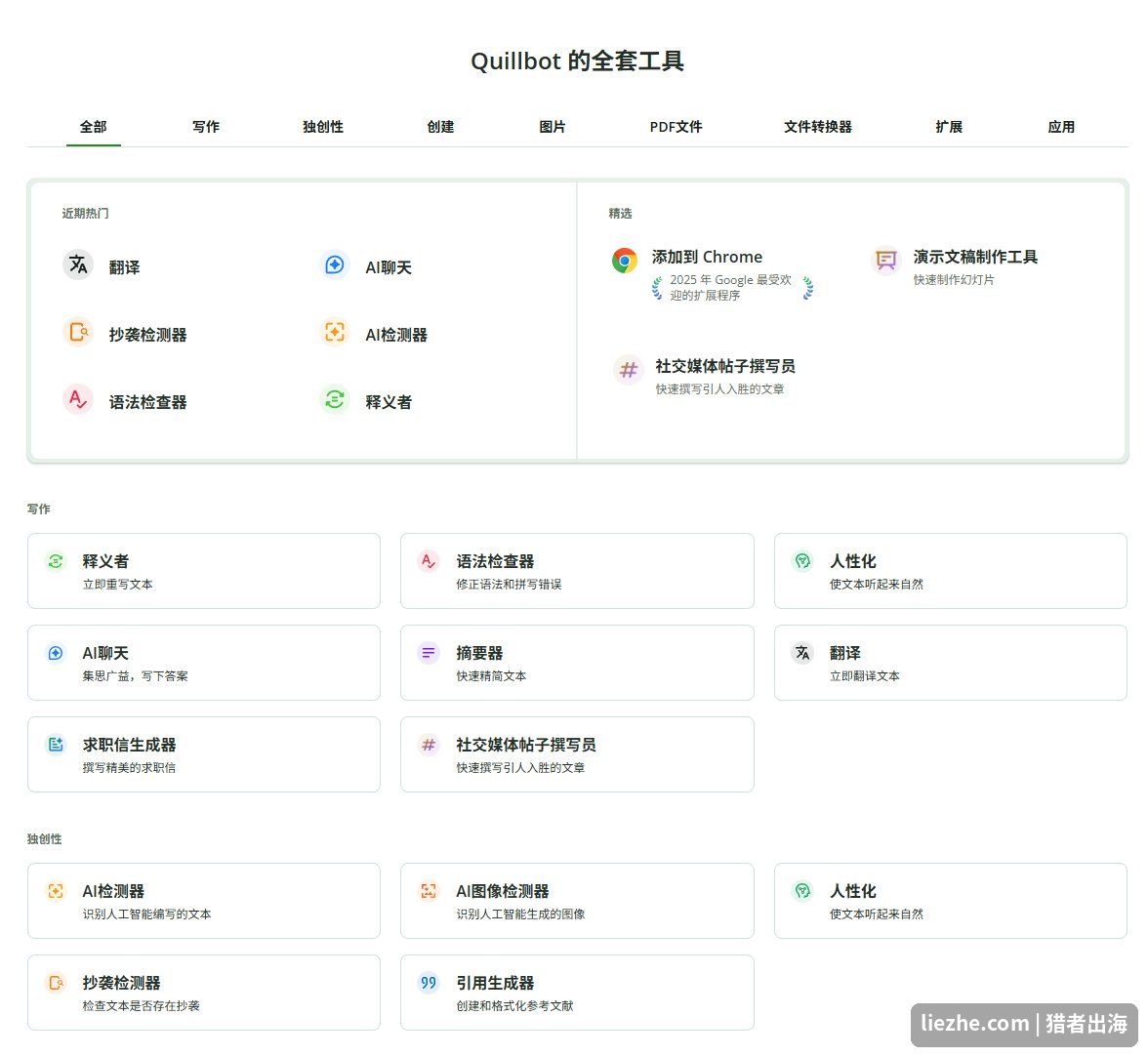Click the 翻译 icon in 写作 section
Image resolution: width=1148 pixels, height=1056 pixels.
click(802, 653)
